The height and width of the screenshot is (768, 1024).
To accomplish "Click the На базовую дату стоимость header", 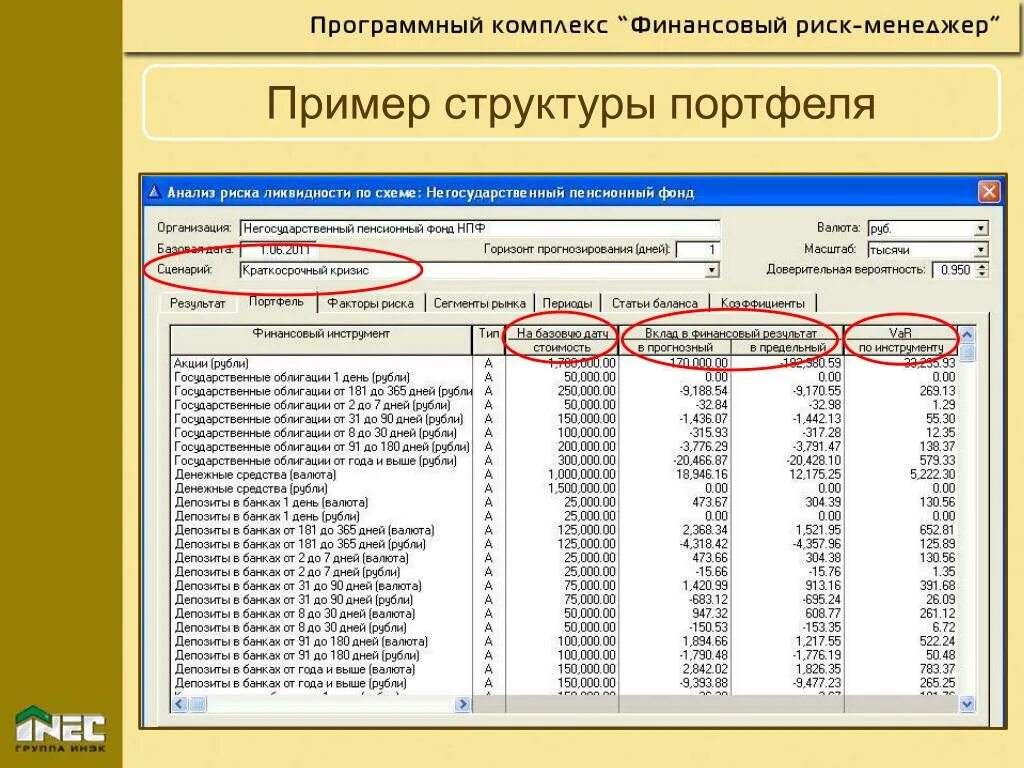I will 562,340.
